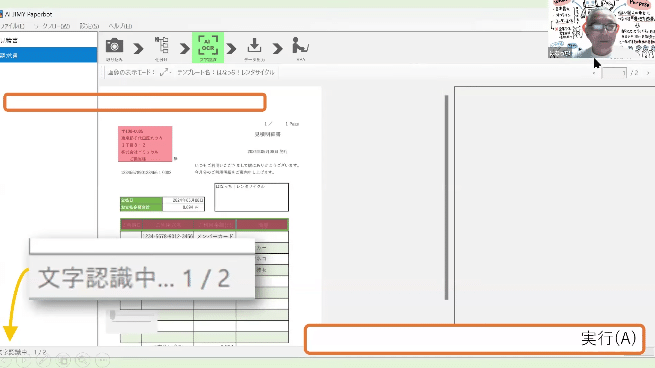
Task: Select the highlighted blue row in document list
Action: coord(48,55)
